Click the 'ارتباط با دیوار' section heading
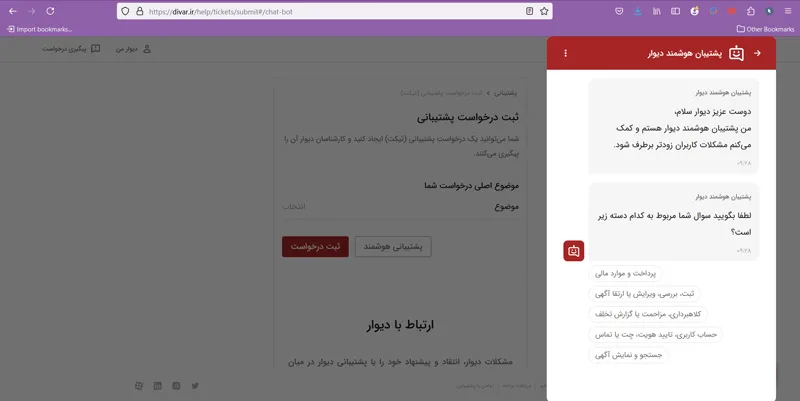The height and width of the screenshot is (401, 800). (400, 325)
